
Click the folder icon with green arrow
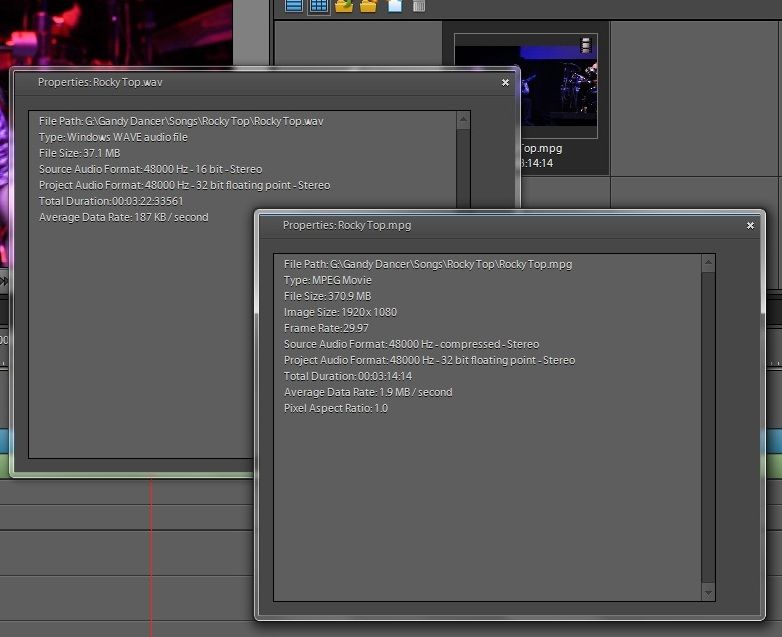(344, 5)
